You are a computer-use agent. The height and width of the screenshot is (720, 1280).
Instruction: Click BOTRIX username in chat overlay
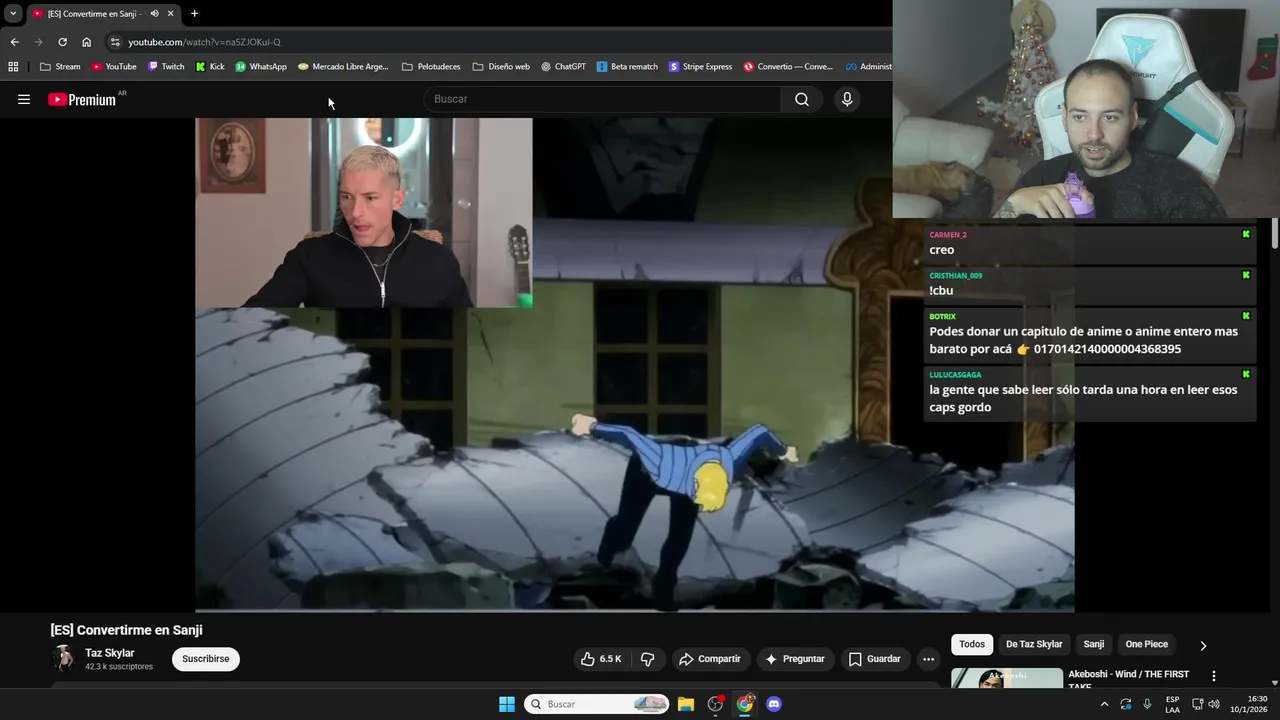point(943,317)
